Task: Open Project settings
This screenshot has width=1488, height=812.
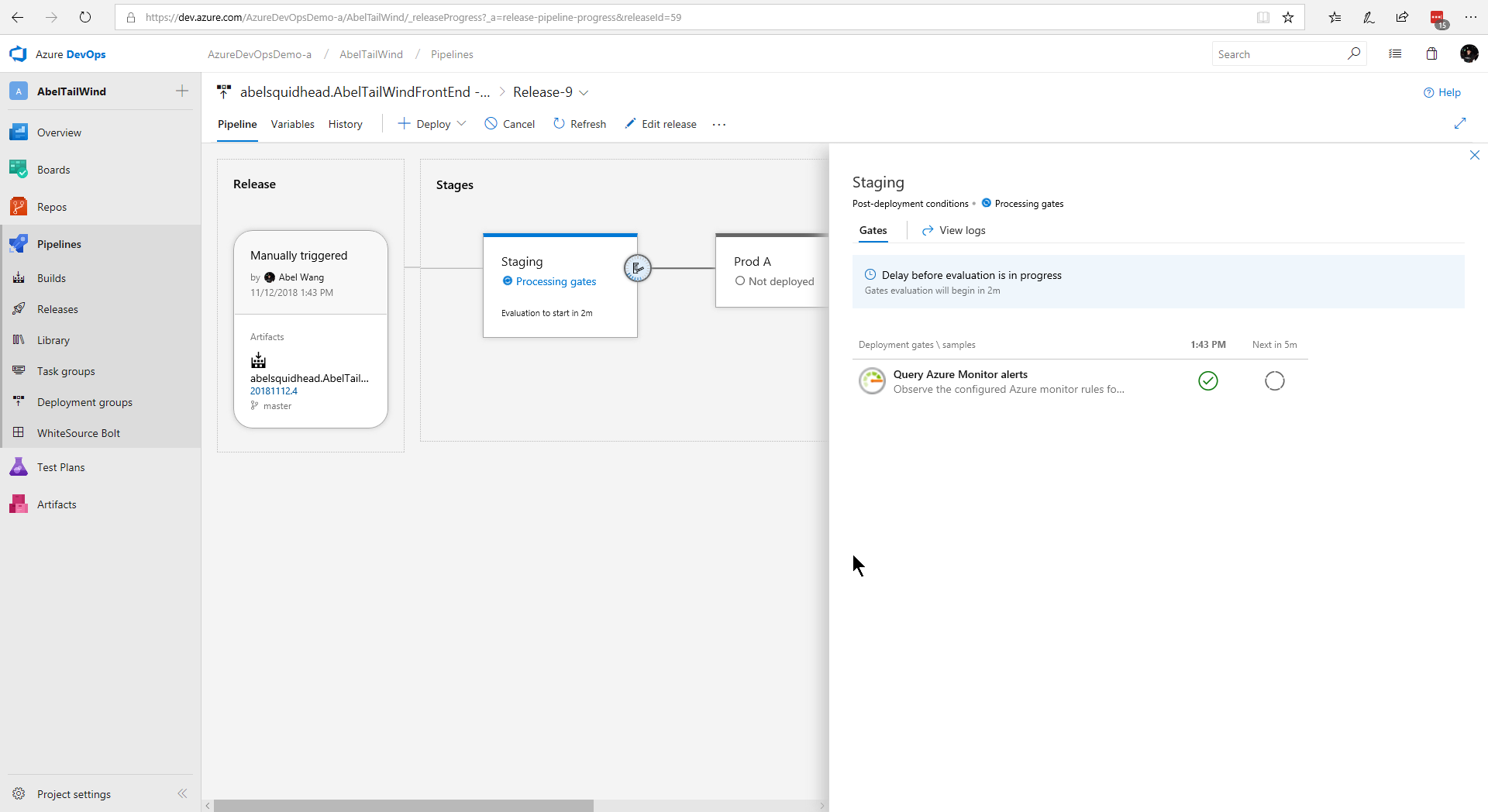Action: click(x=74, y=794)
